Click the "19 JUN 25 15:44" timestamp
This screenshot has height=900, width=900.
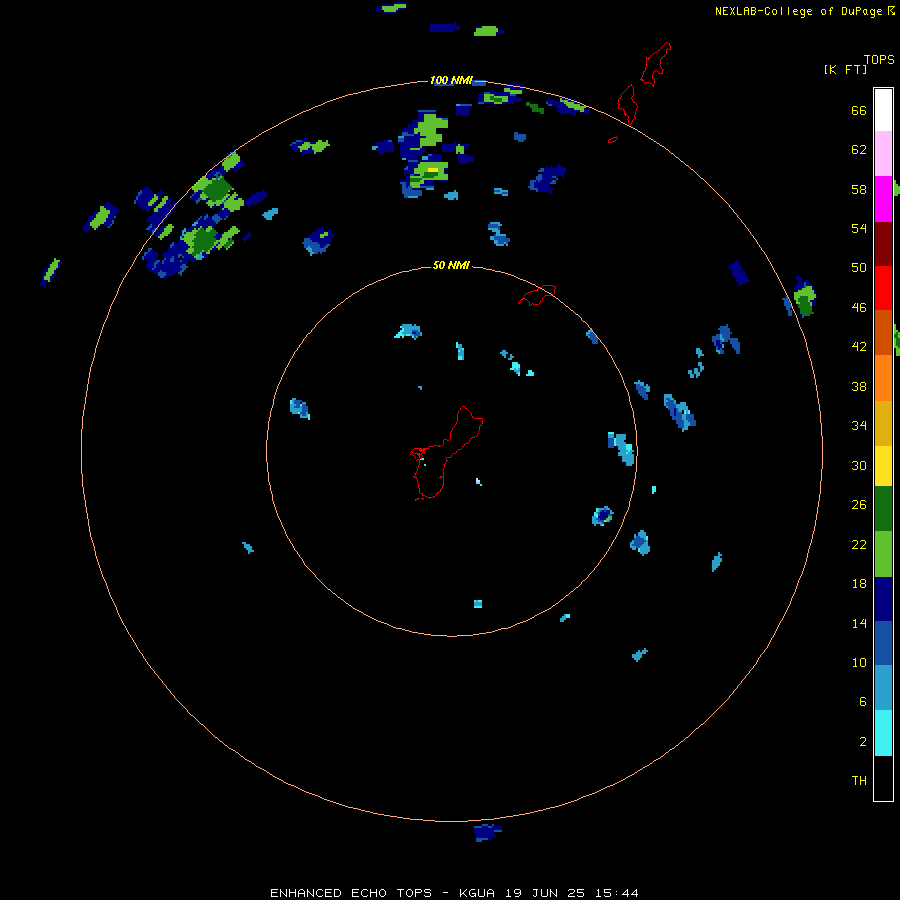(x=572, y=893)
